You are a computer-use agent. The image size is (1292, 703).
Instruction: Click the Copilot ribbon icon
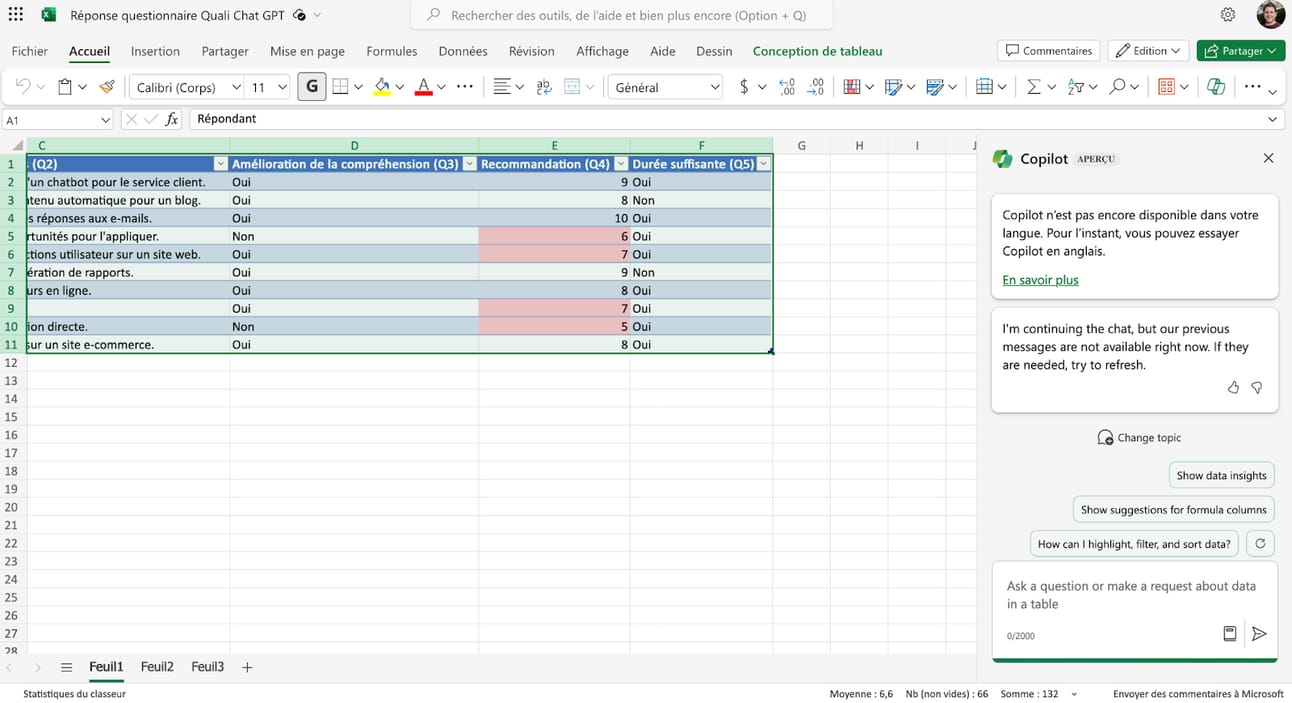click(1216, 87)
